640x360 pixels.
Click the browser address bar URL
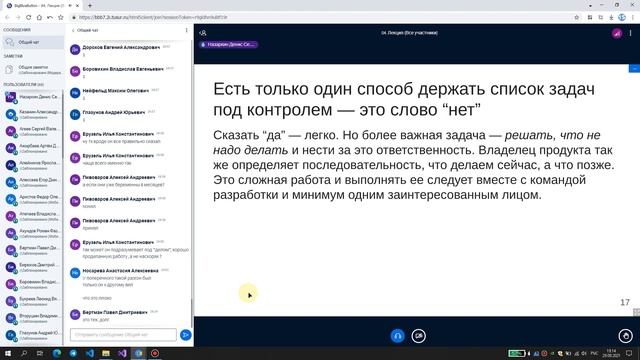(153, 18)
